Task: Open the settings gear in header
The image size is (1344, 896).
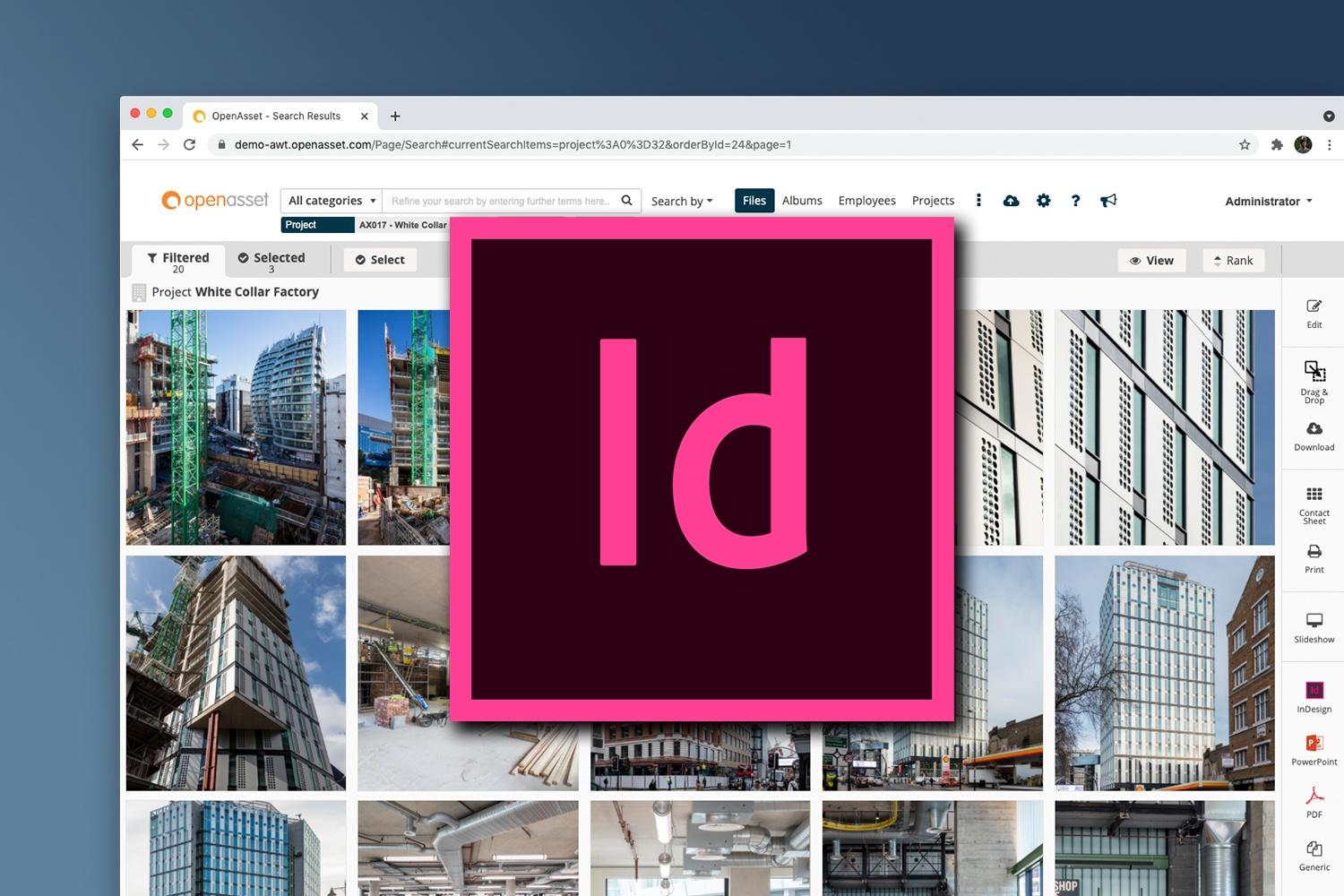Action: [x=1043, y=201]
